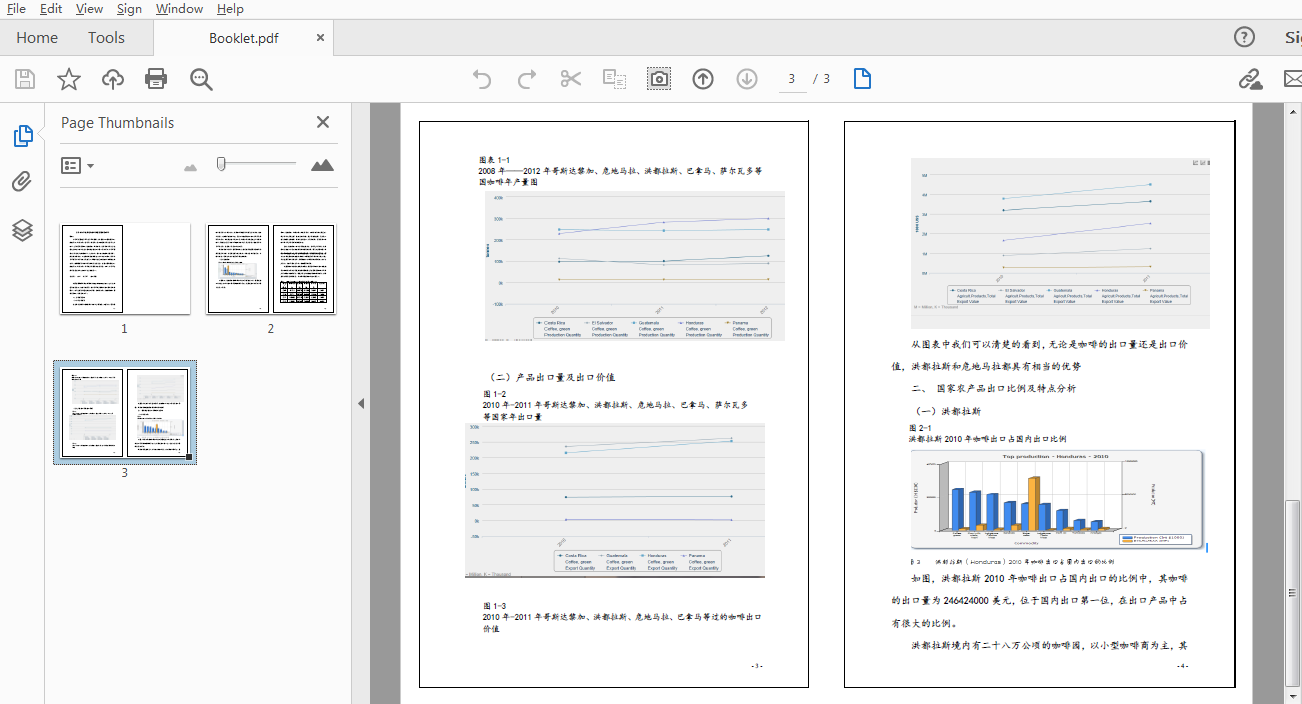This screenshot has width=1302, height=704.
Task: Select the page 1 thumbnail
Action: click(125, 269)
